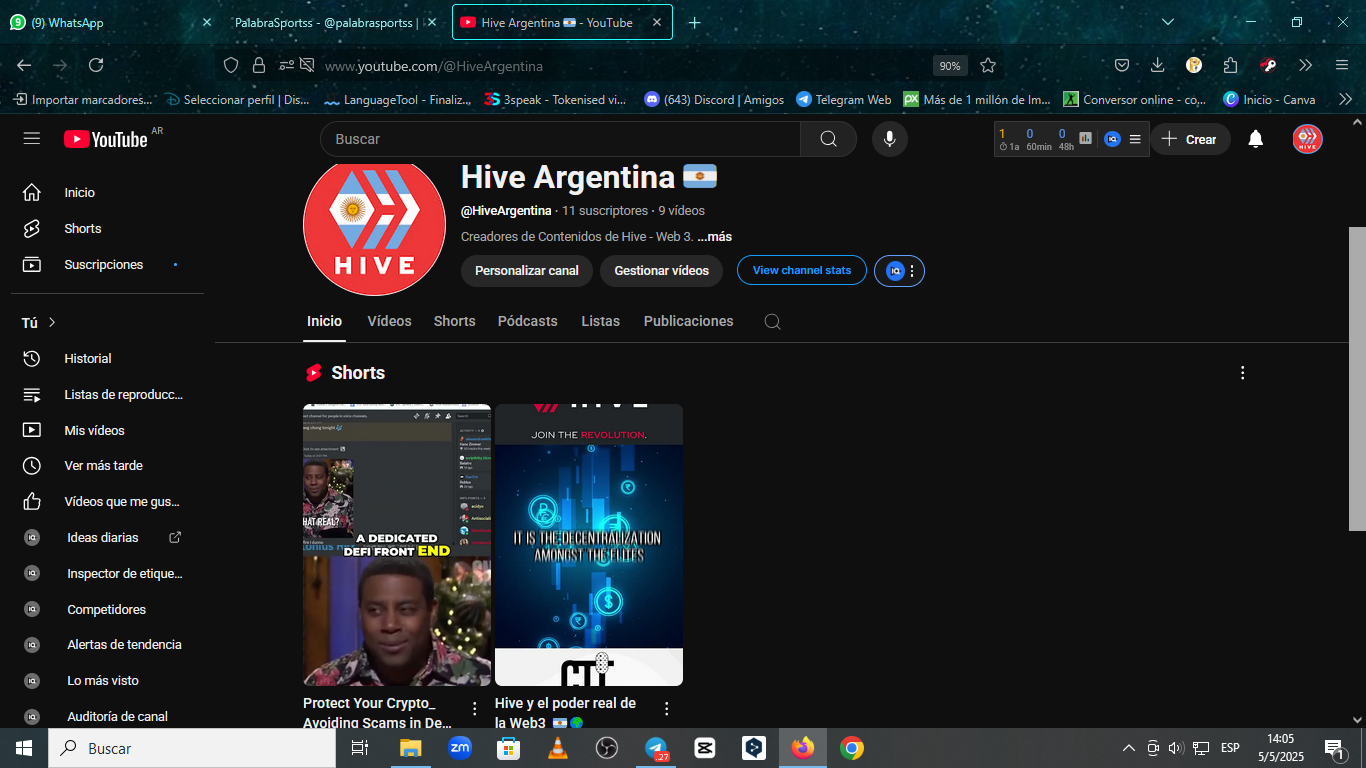Expand channel description with ...más
The width and height of the screenshot is (1366, 768).
click(715, 237)
